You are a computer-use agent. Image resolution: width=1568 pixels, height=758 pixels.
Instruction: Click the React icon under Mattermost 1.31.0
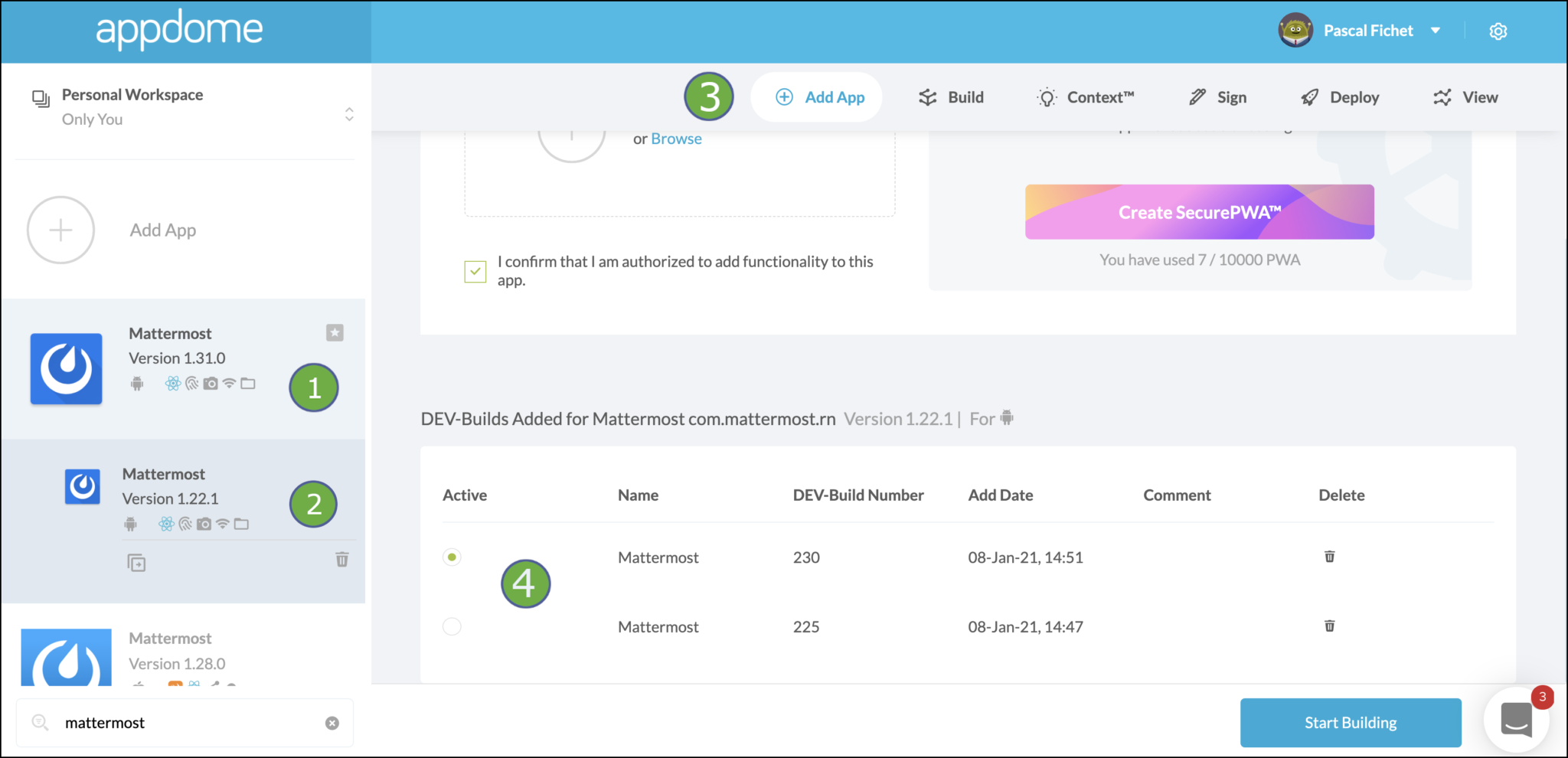tap(173, 384)
